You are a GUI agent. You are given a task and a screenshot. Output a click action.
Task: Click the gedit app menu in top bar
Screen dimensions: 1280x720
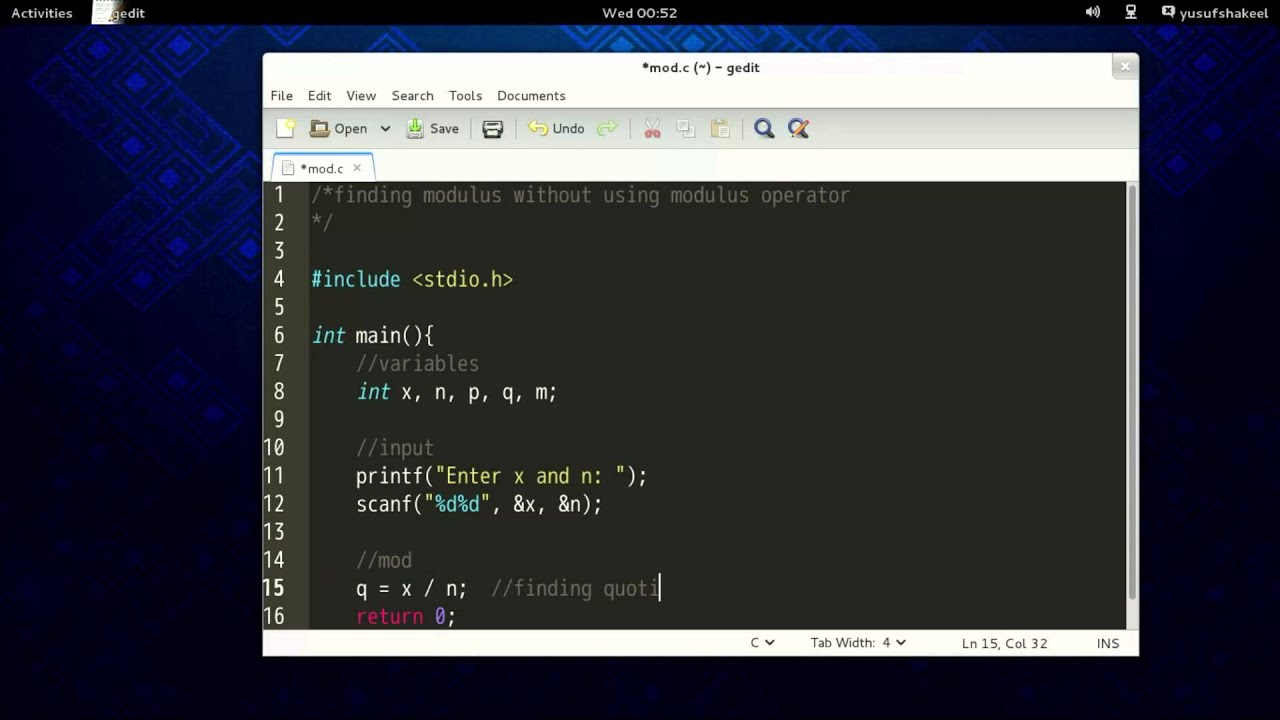(120, 13)
